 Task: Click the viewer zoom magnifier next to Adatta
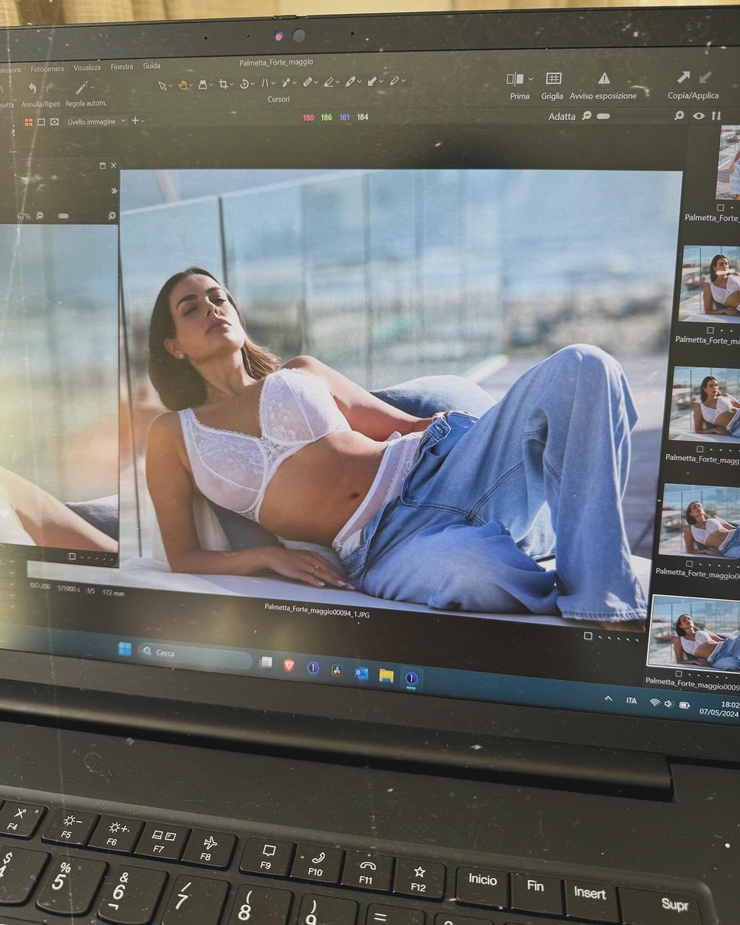tap(587, 116)
